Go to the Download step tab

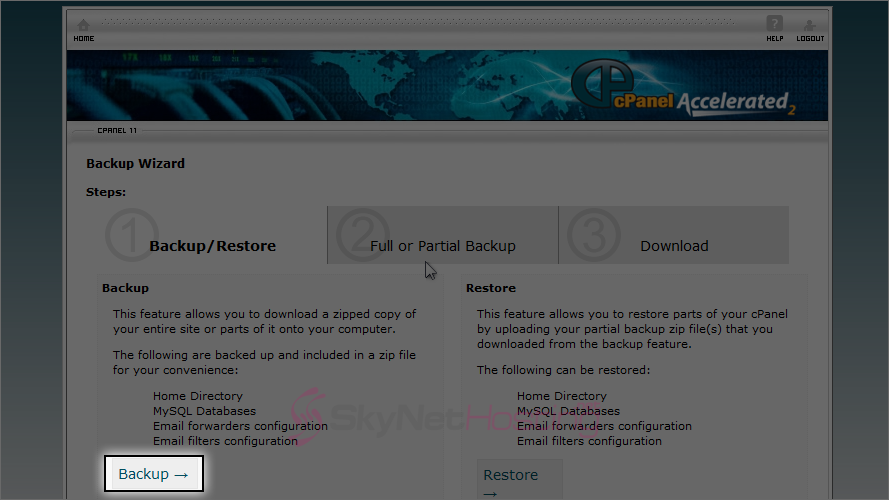(x=674, y=246)
